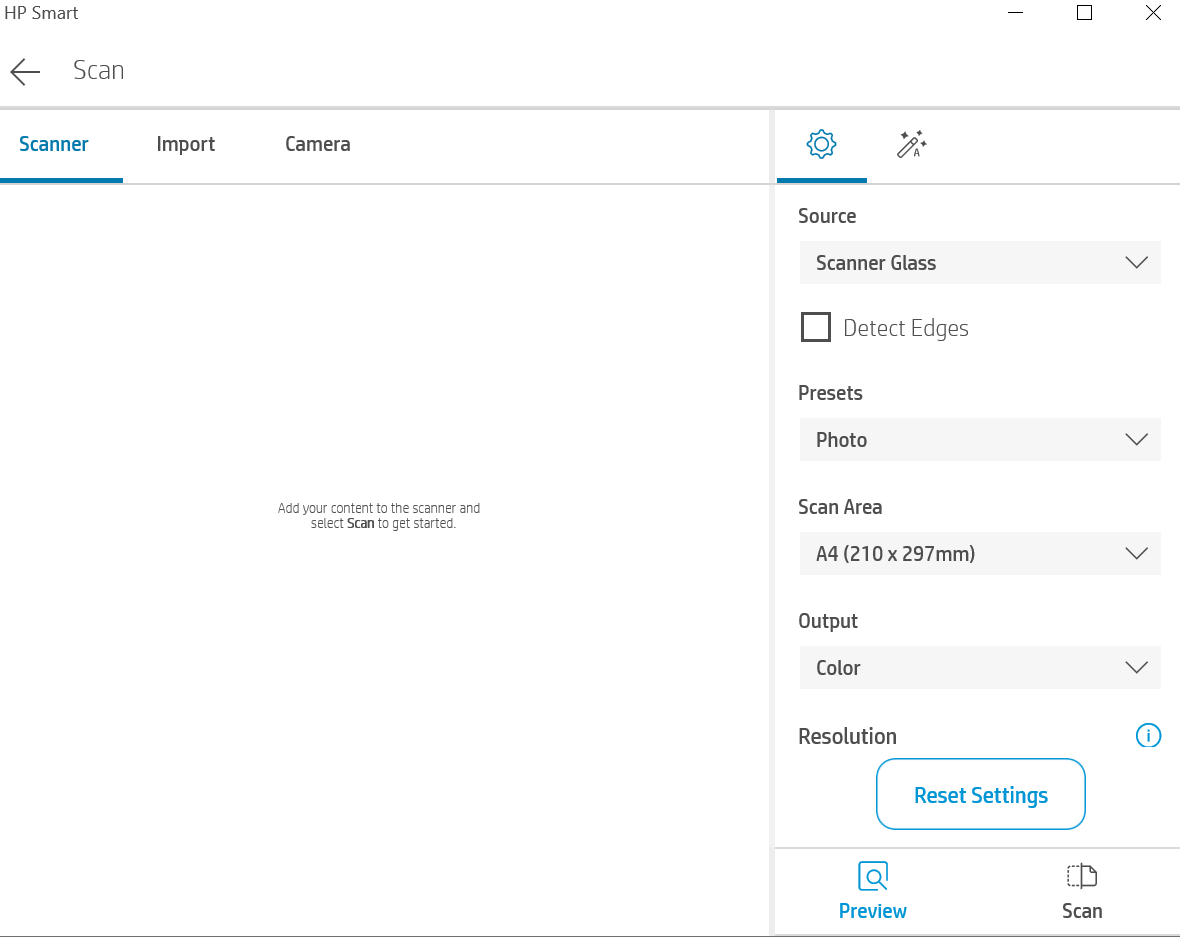Image resolution: width=1180 pixels, height=937 pixels.
Task: Select the Scanner tab on the left
Action: coord(52,144)
